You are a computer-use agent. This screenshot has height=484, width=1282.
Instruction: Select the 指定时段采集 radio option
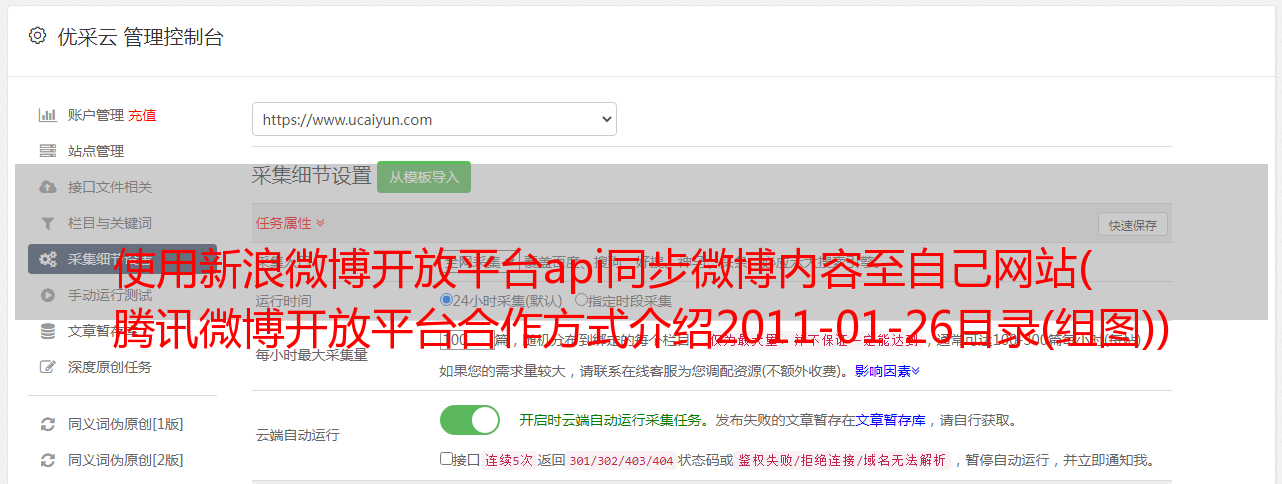click(x=581, y=300)
